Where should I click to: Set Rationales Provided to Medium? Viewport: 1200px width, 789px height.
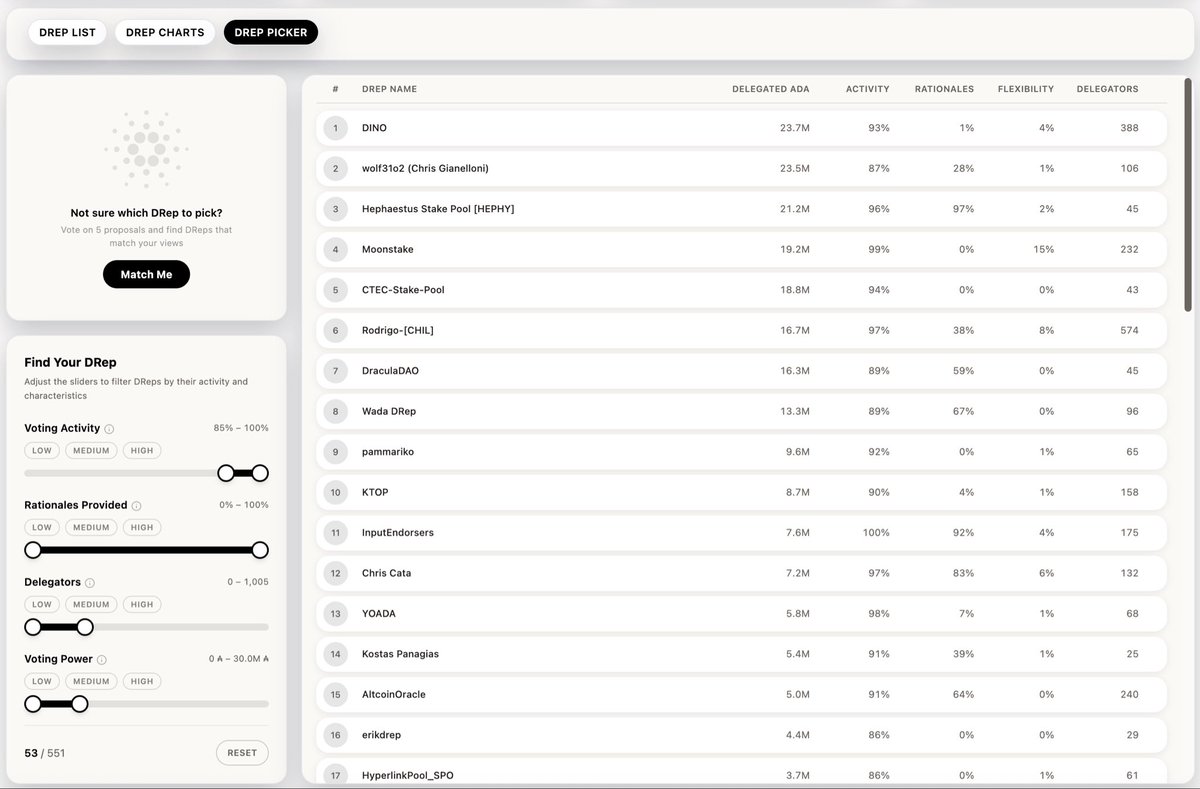click(x=91, y=527)
